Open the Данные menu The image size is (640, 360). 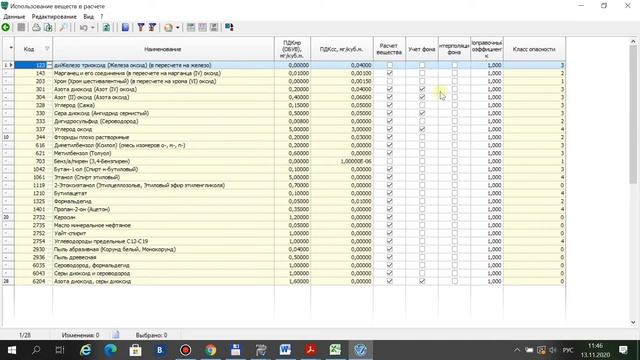(14, 17)
